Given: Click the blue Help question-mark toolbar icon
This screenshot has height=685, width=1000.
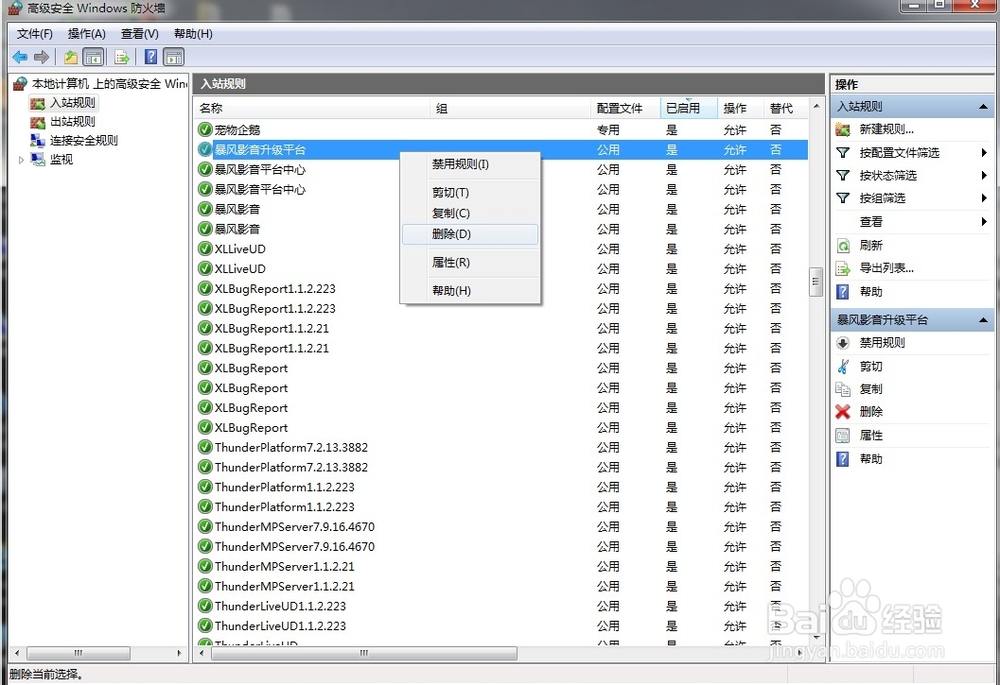Looking at the screenshot, I should (x=151, y=57).
